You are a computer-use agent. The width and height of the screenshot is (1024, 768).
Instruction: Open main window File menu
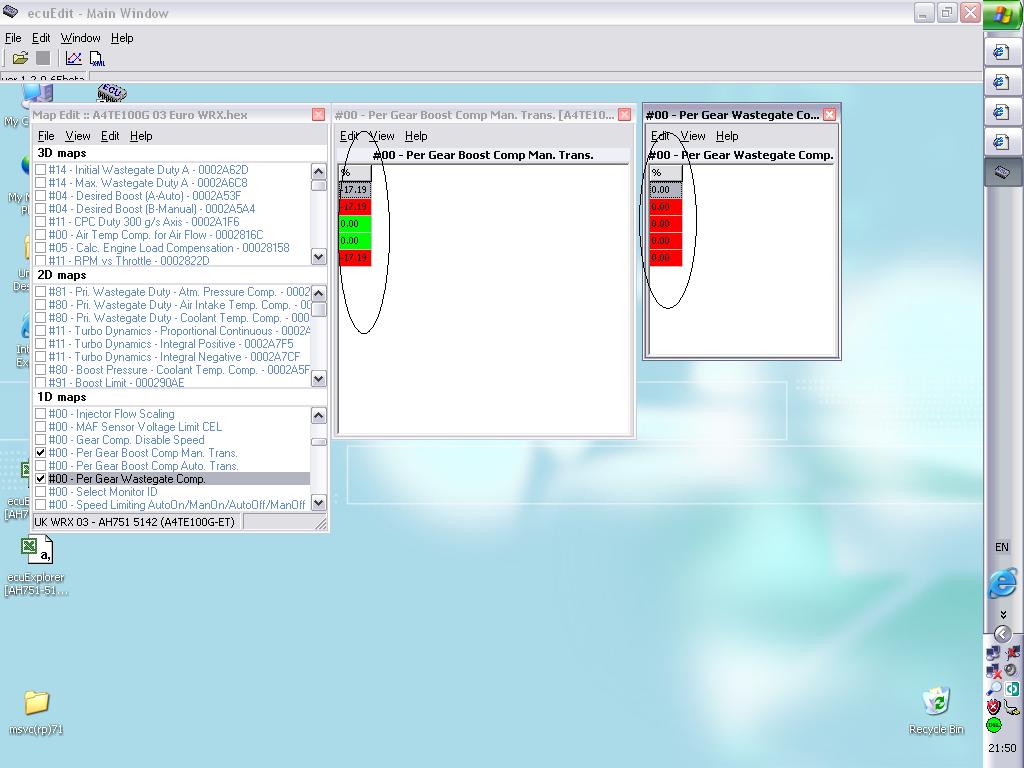pos(13,38)
